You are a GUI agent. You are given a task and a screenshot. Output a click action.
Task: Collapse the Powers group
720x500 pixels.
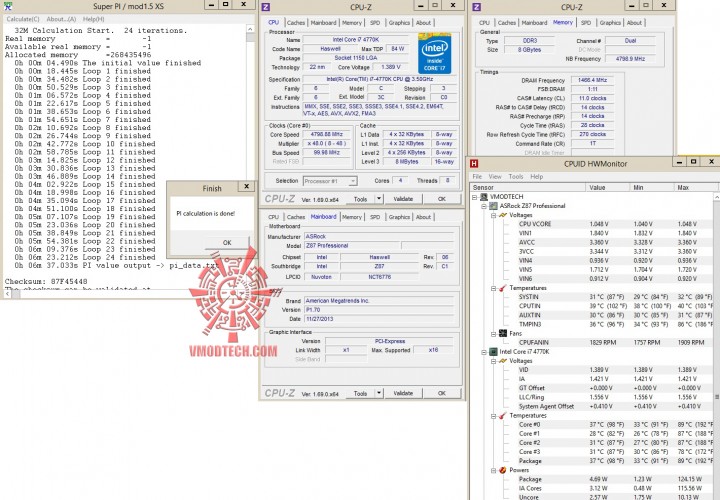pyautogui.click(x=494, y=470)
